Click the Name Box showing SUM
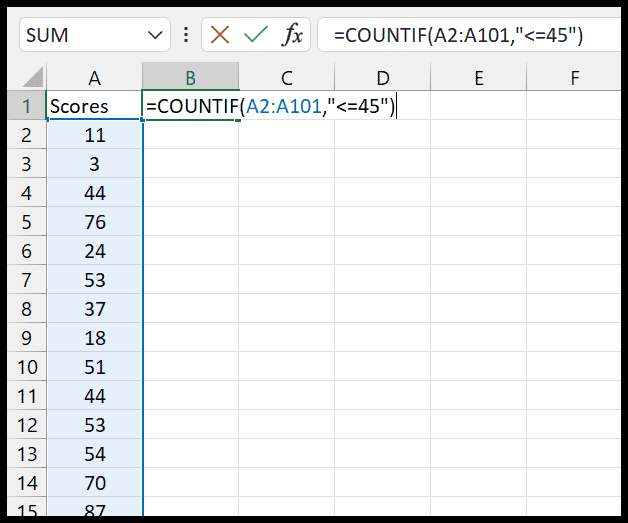 pyautogui.click(x=95, y=35)
